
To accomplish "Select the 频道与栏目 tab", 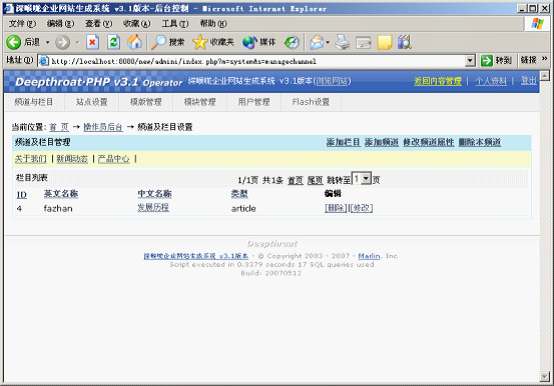I will click(34, 102).
